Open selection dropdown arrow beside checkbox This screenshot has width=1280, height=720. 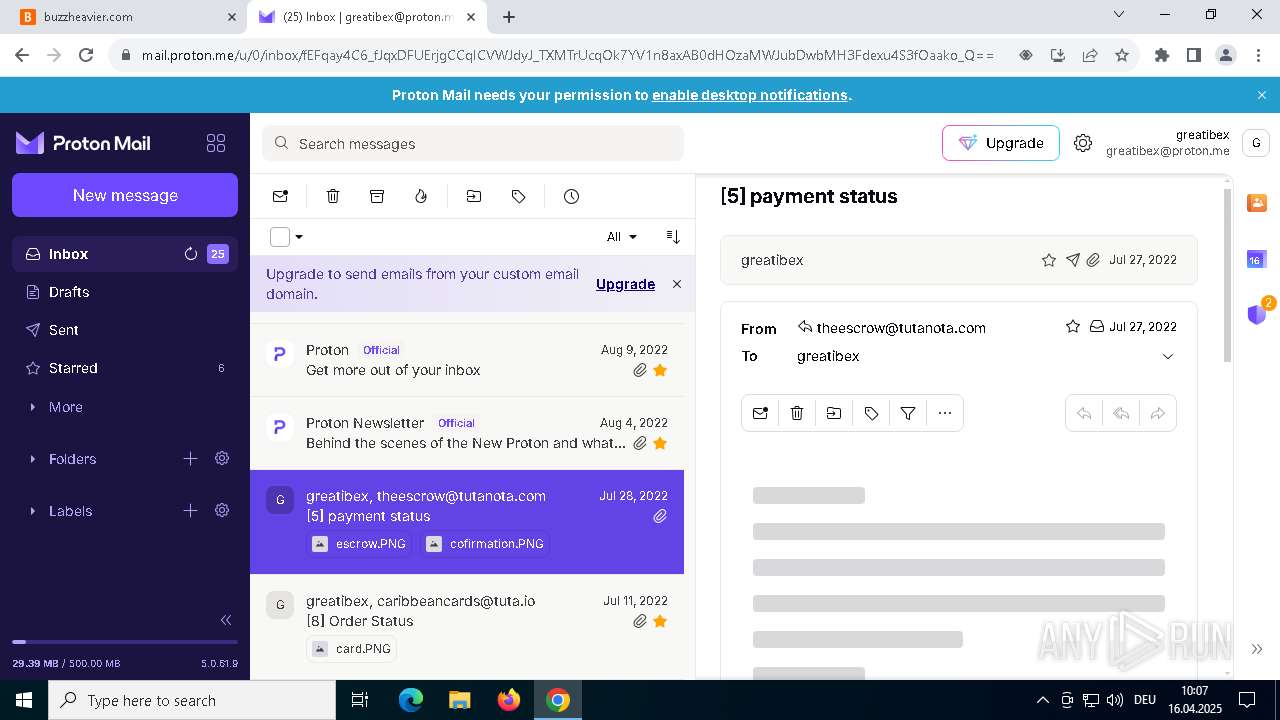click(299, 237)
